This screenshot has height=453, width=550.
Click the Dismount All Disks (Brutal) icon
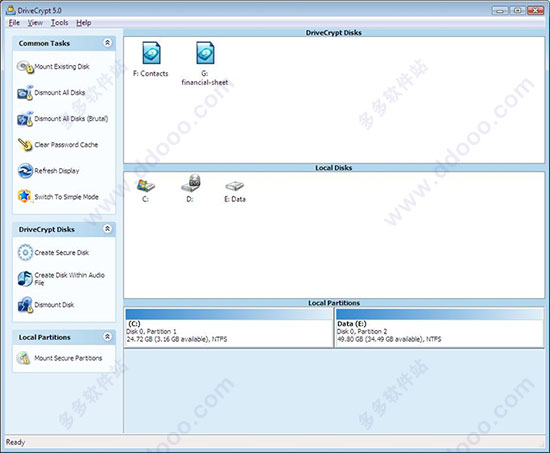pyautogui.click(x=25, y=119)
